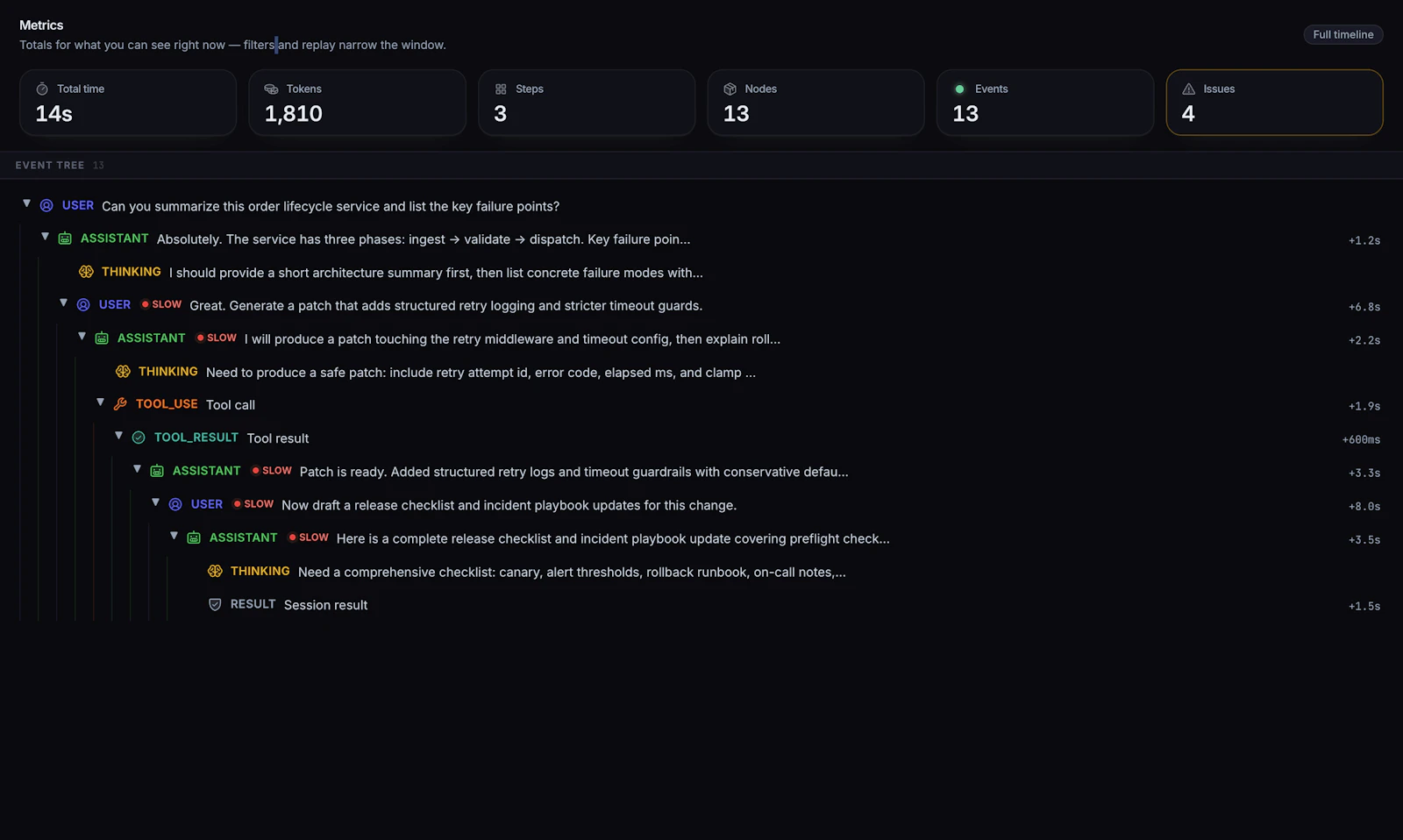The image size is (1403, 840).
Task: Collapse the ASSISTANT row saying 'Patch is ready'
Action: (137, 469)
